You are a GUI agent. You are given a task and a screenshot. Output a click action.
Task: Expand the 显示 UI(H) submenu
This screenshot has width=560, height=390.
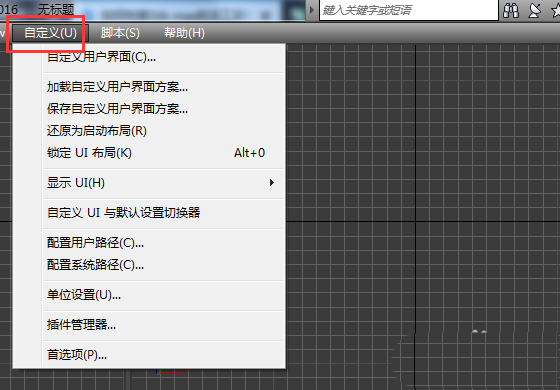[x=164, y=183]
